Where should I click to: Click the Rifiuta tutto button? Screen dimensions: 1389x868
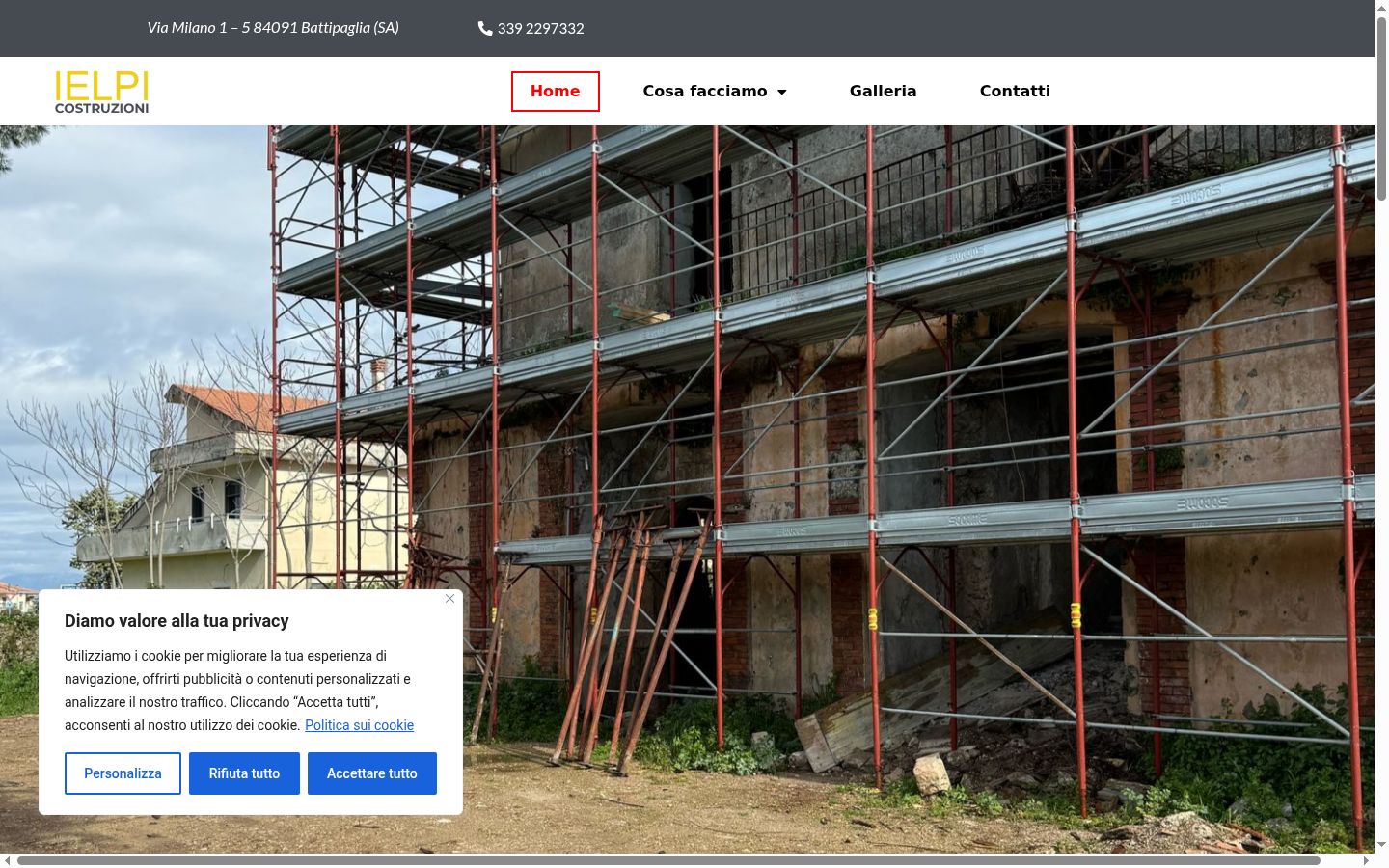pos(244,773)
